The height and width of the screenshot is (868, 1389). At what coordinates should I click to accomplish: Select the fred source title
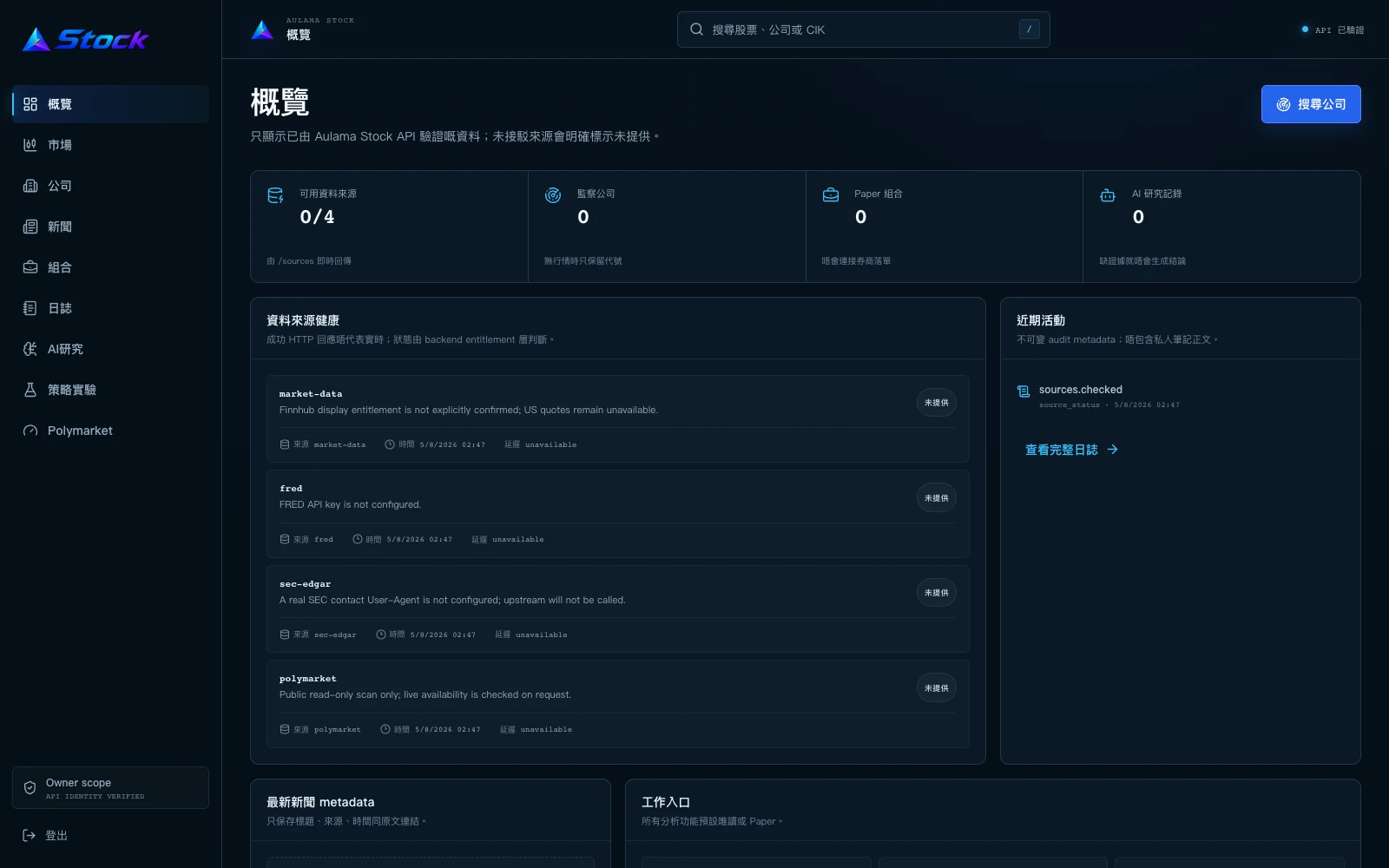click(291, 489)
